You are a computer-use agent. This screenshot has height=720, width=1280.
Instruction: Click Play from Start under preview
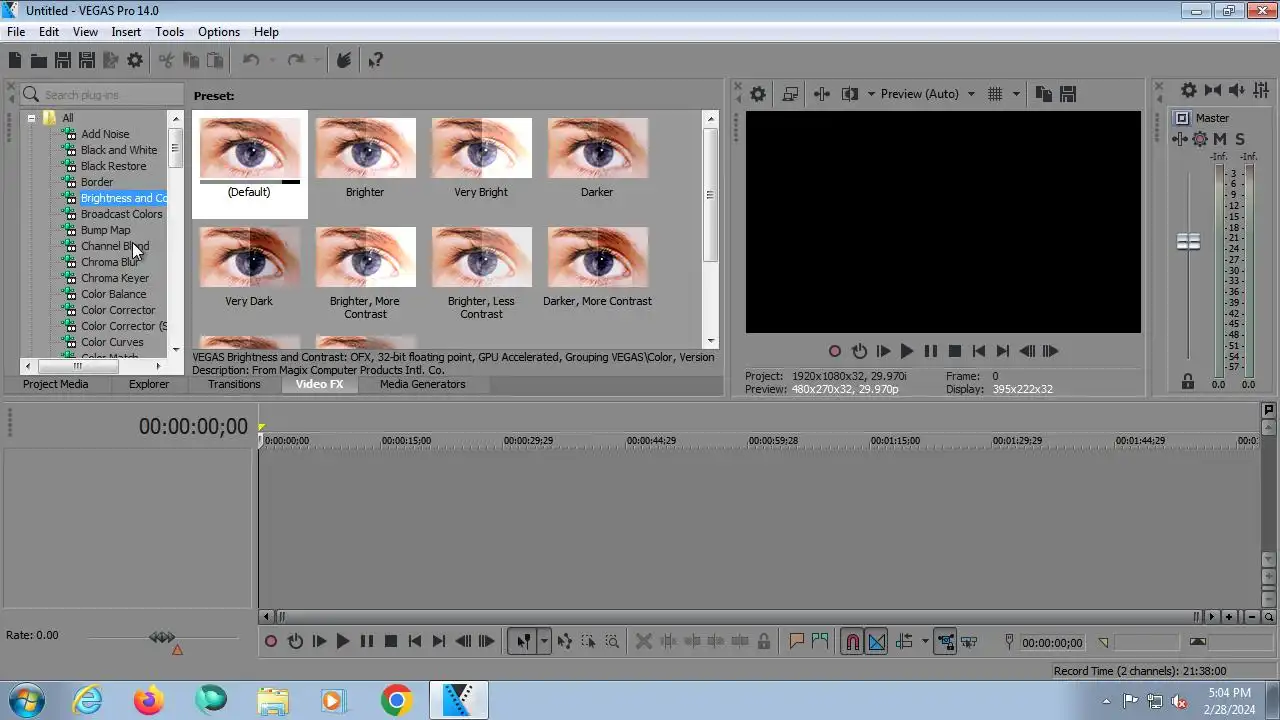click(883, 351)
